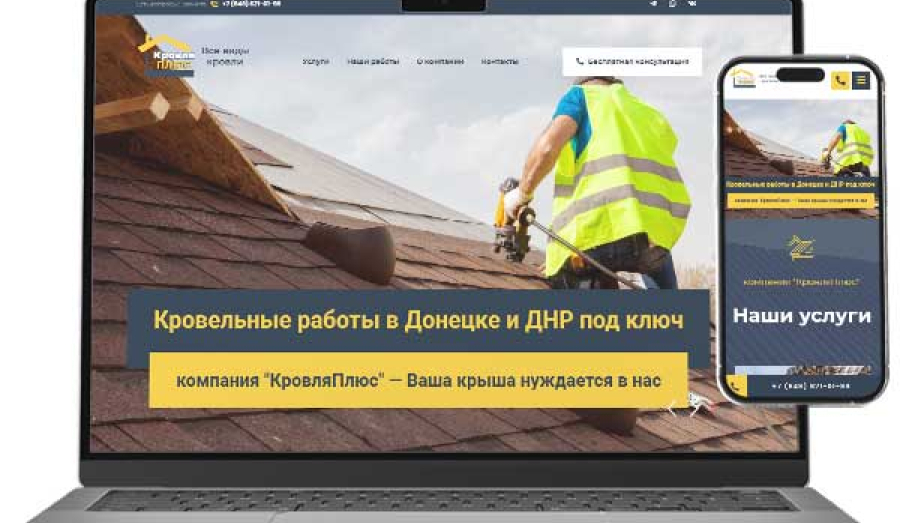Open the hamburger menu on the mobile site
The width and height of the screenshot is (900, 523).
(861, 81)
